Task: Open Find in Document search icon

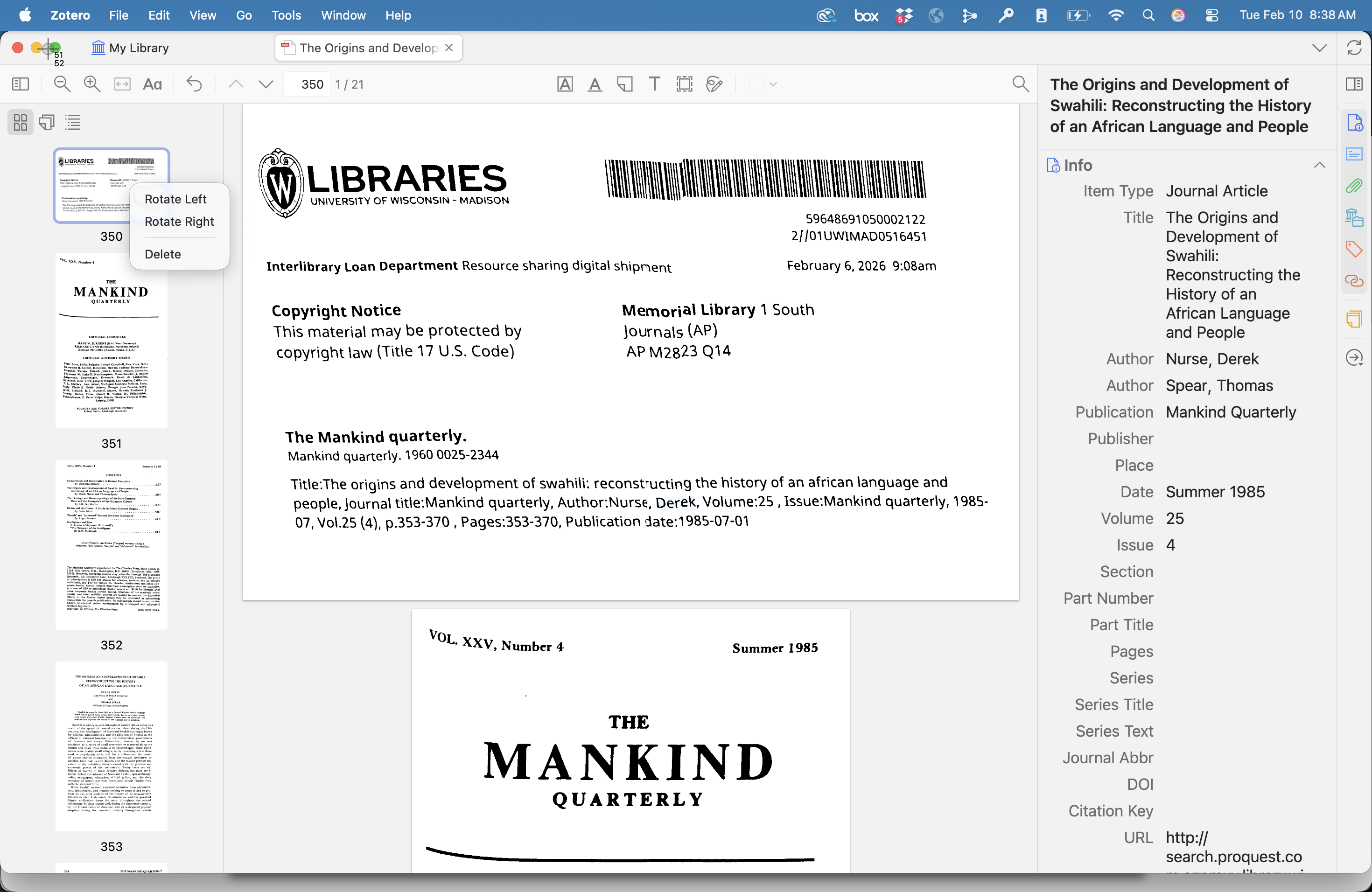Action: (1020, 84)
